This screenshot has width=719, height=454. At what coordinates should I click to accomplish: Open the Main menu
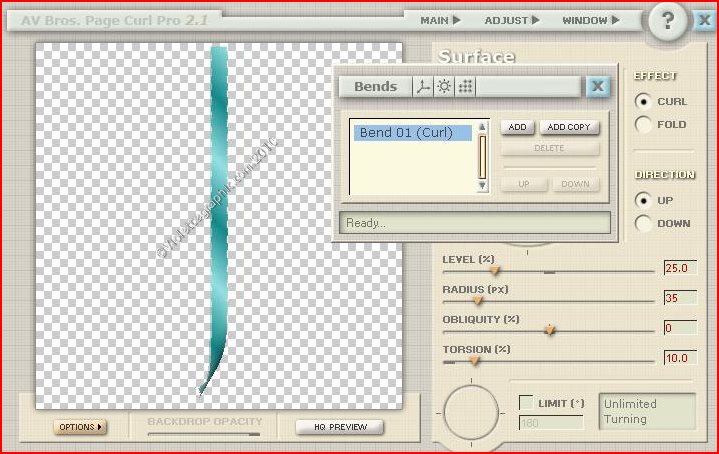click(440, 20)
